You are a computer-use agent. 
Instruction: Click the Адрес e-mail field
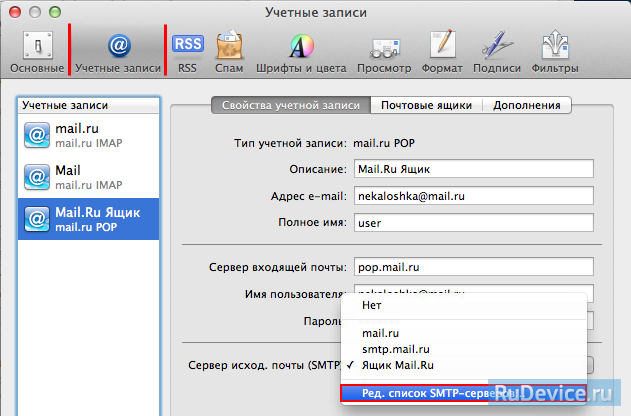(474, 196)
